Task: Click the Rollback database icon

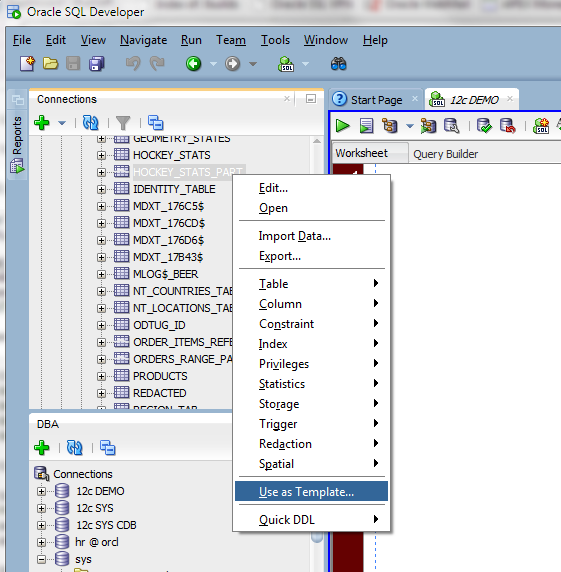Action: 507,126
